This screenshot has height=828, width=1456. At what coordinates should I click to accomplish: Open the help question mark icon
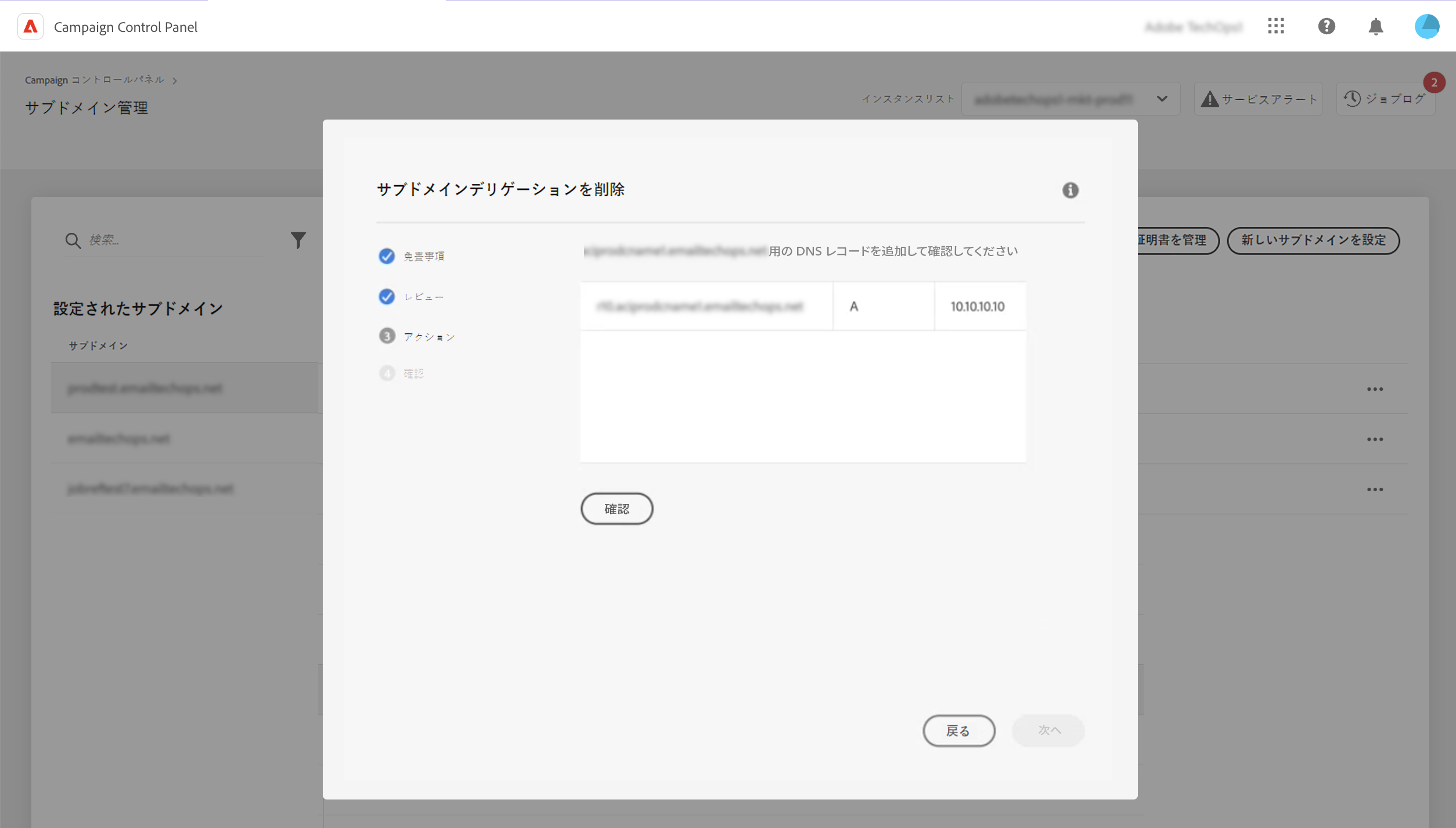click(x=1326, y=26)
